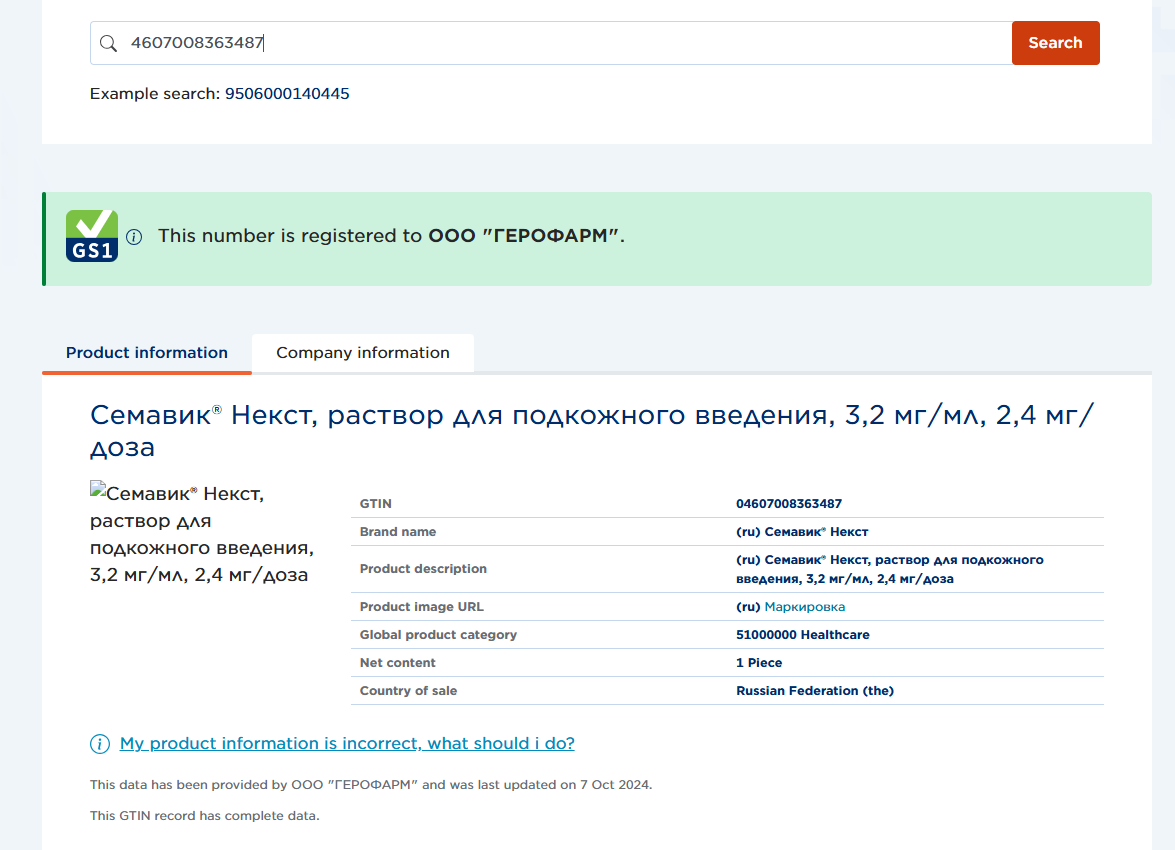
Task: Click the magnifying glass icon in search box
Action: click(109, 43)
